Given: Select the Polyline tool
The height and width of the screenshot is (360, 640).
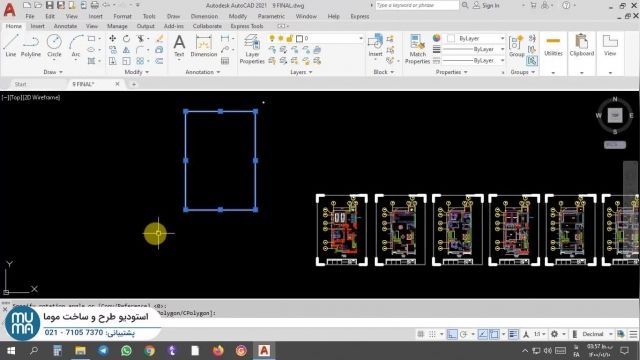Looking at the screenshot, I should pyautogui.click(x=31, y=46).
